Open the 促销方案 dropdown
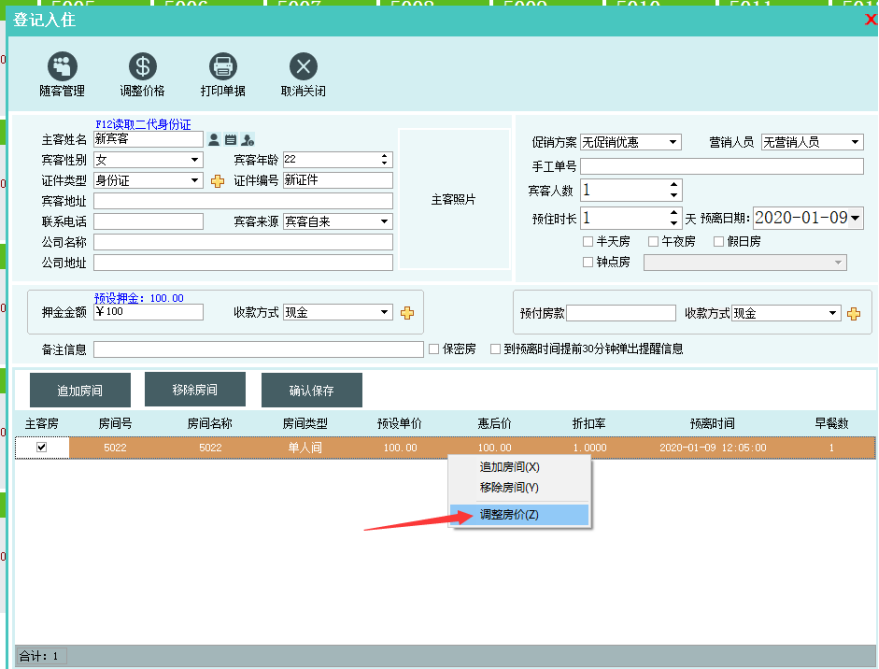This screenshot has height=669, width=879. 673,142
